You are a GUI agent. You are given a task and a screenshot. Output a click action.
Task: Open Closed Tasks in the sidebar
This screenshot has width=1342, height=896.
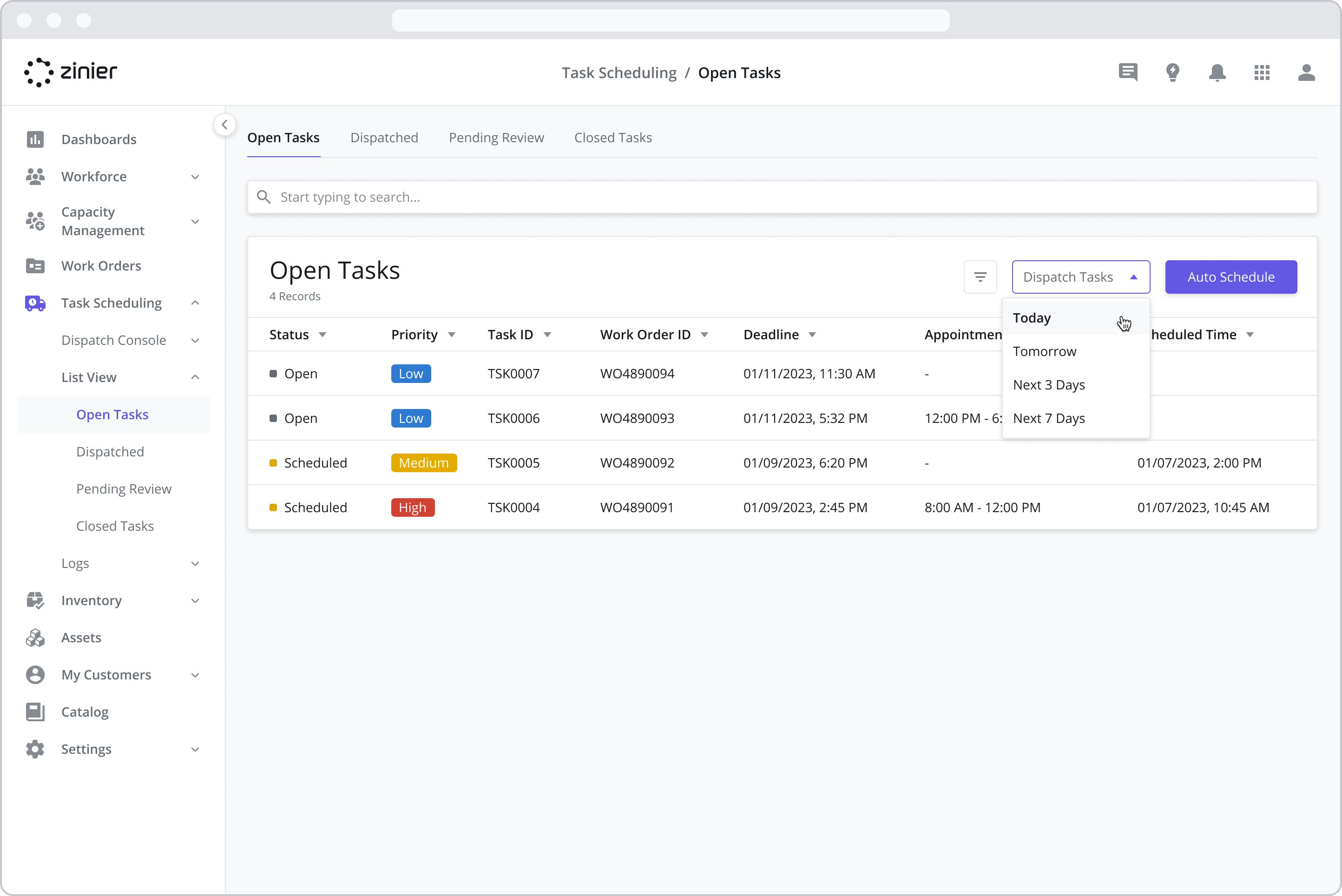click(x=115, y=526)
